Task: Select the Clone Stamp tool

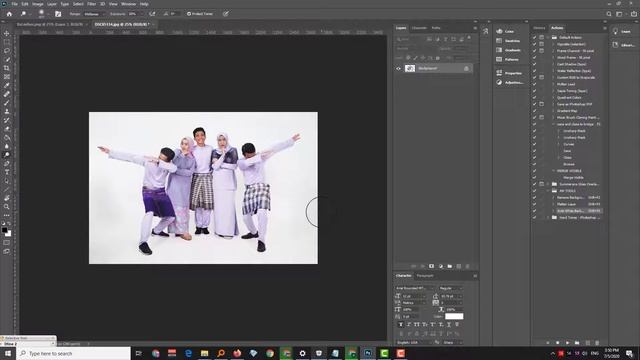Action: click(x=7, y=111)
